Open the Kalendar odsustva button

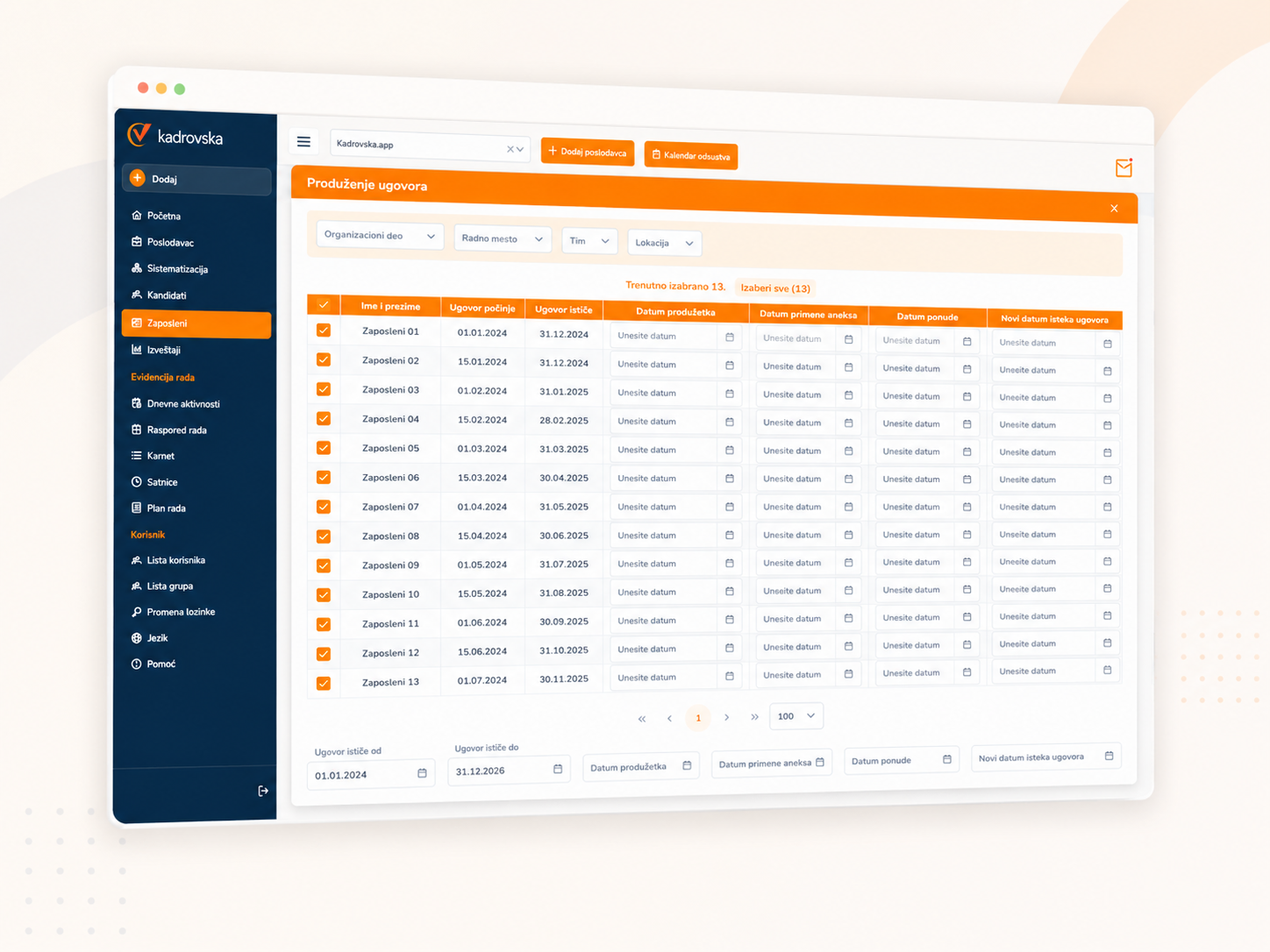pyautogui.click(x=691, y=155)
